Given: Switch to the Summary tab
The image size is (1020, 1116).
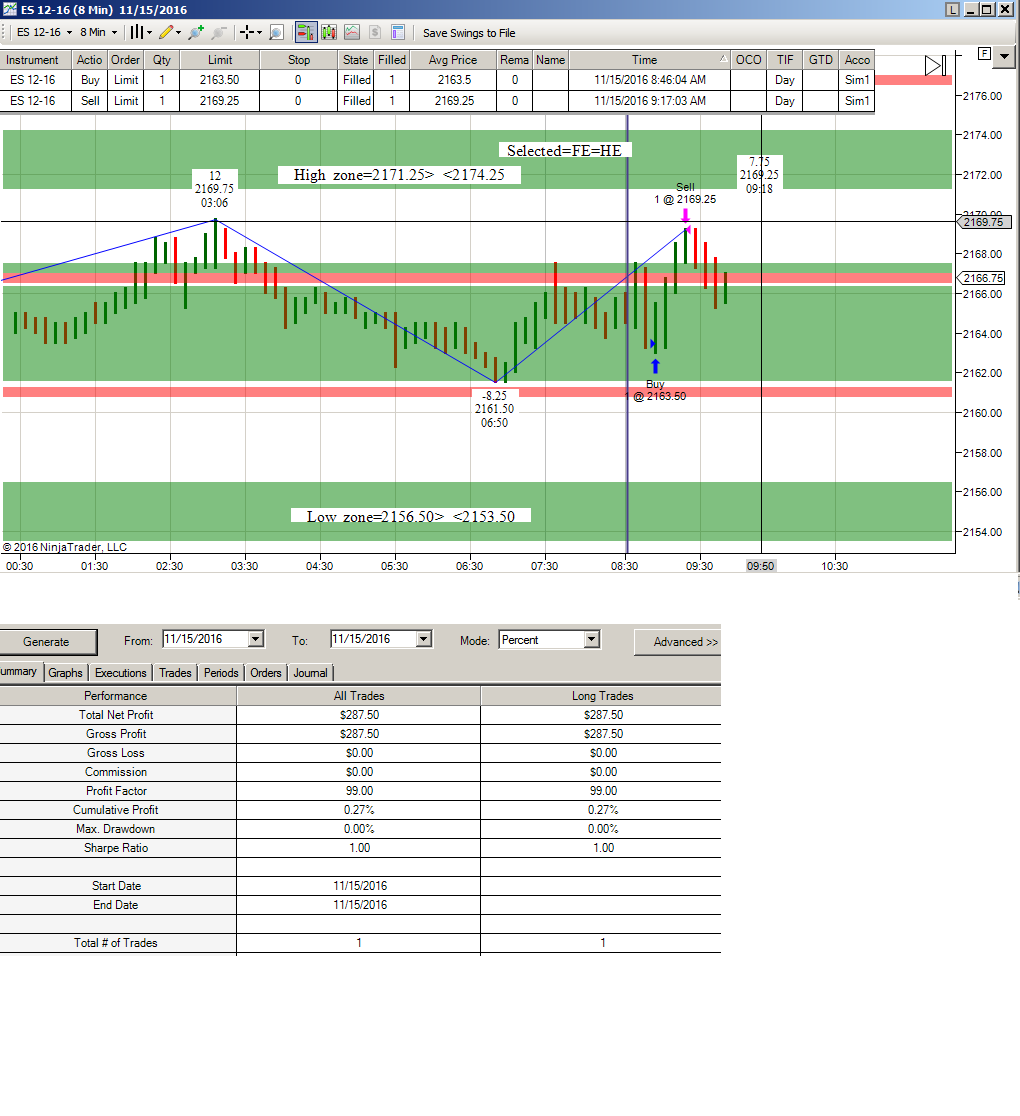Looking at the screenshot, I should (20, 671).
